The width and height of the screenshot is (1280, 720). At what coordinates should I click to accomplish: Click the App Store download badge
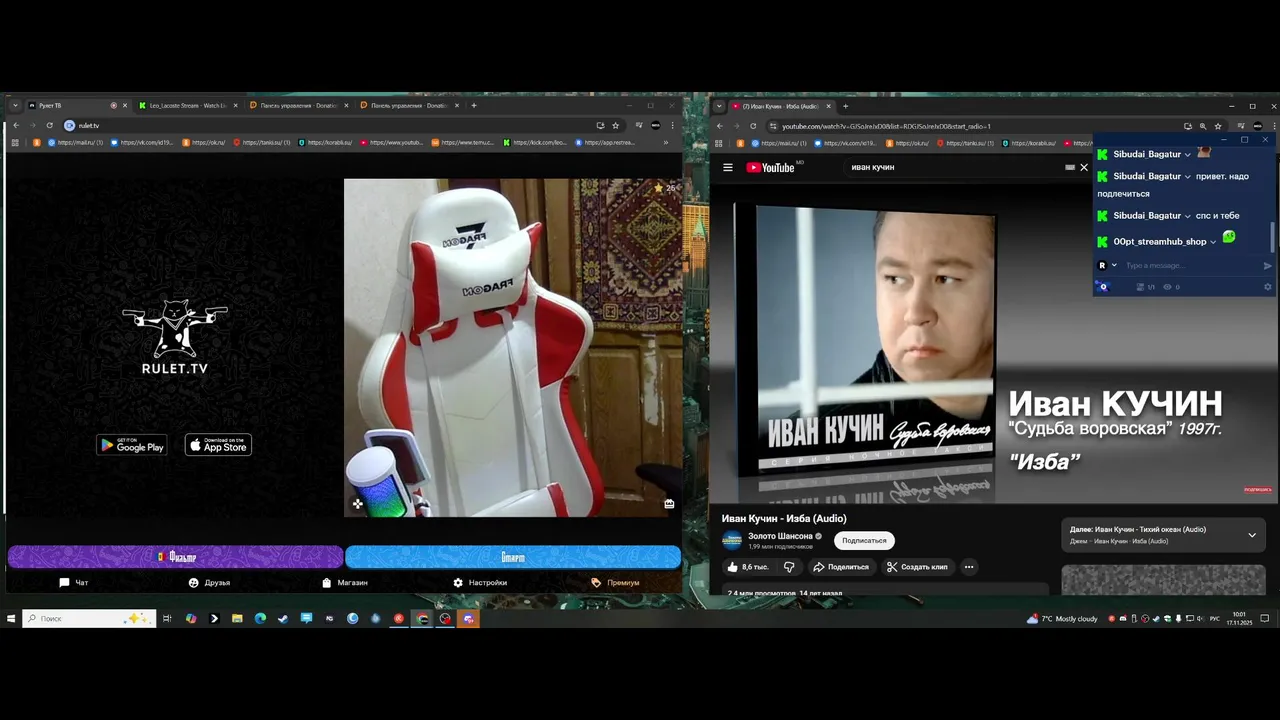(x=218, y=445)
